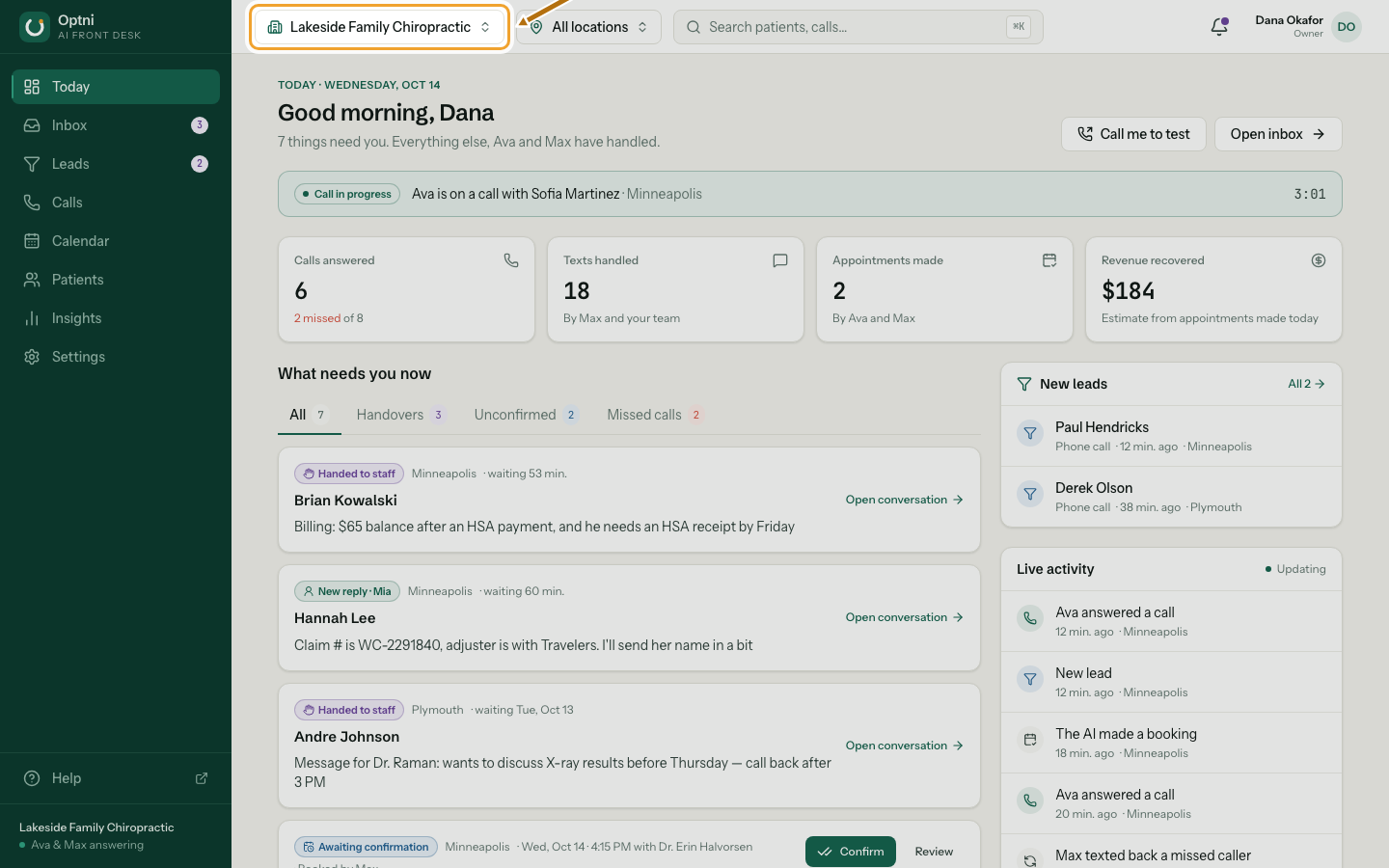Select the All tab
This screenshot has height=868, width=1389.
pos(310,415)
